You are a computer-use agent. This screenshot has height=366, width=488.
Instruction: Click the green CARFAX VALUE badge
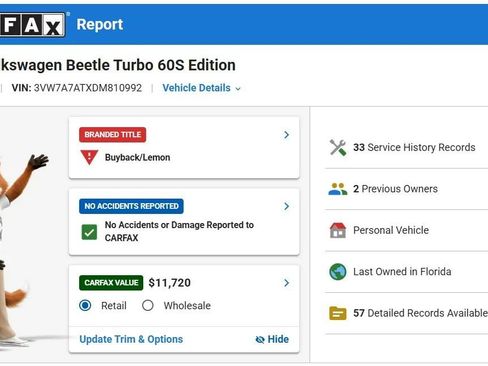pyautogui.click(x=111, y=283)
